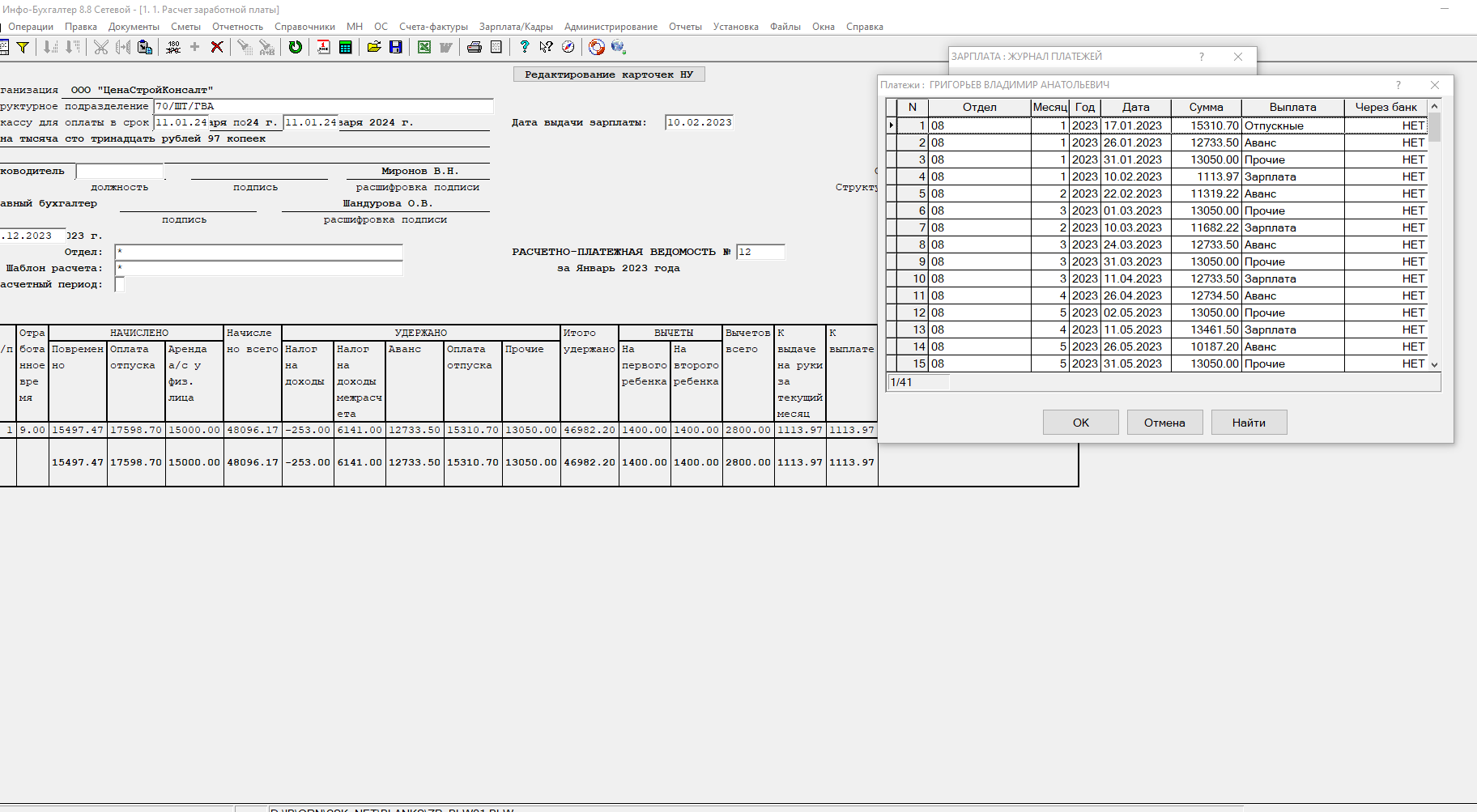The width and height of the screenshot is (1477, 812).
Task: Click the flashlight search icon
Action: click(244, 47)
